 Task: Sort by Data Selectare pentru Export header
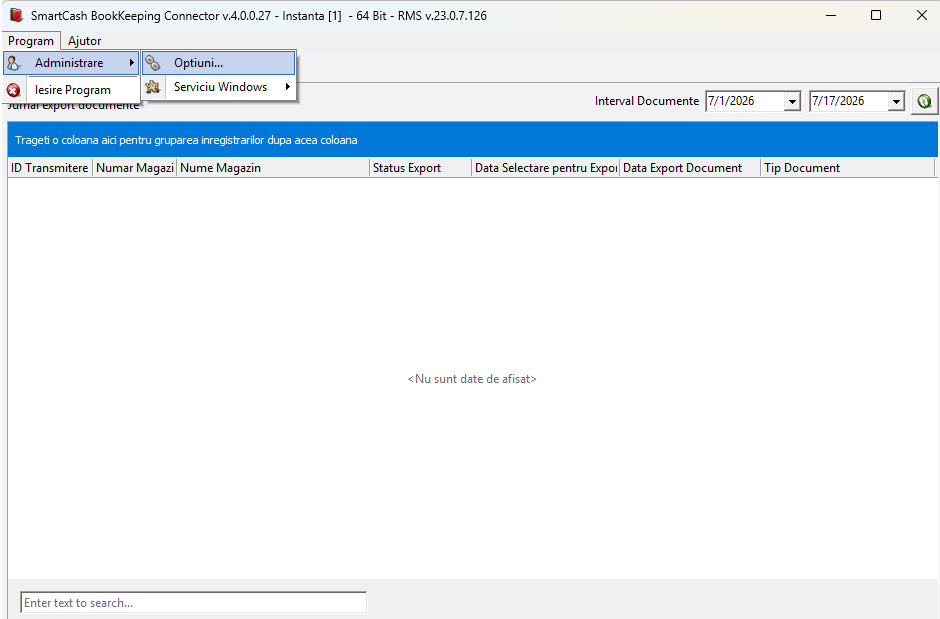click(546, 168)
